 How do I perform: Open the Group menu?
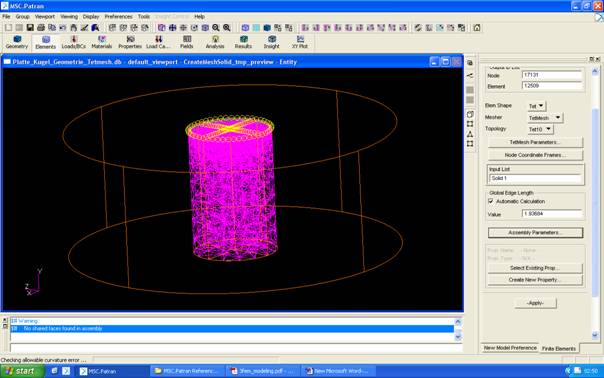22,17
